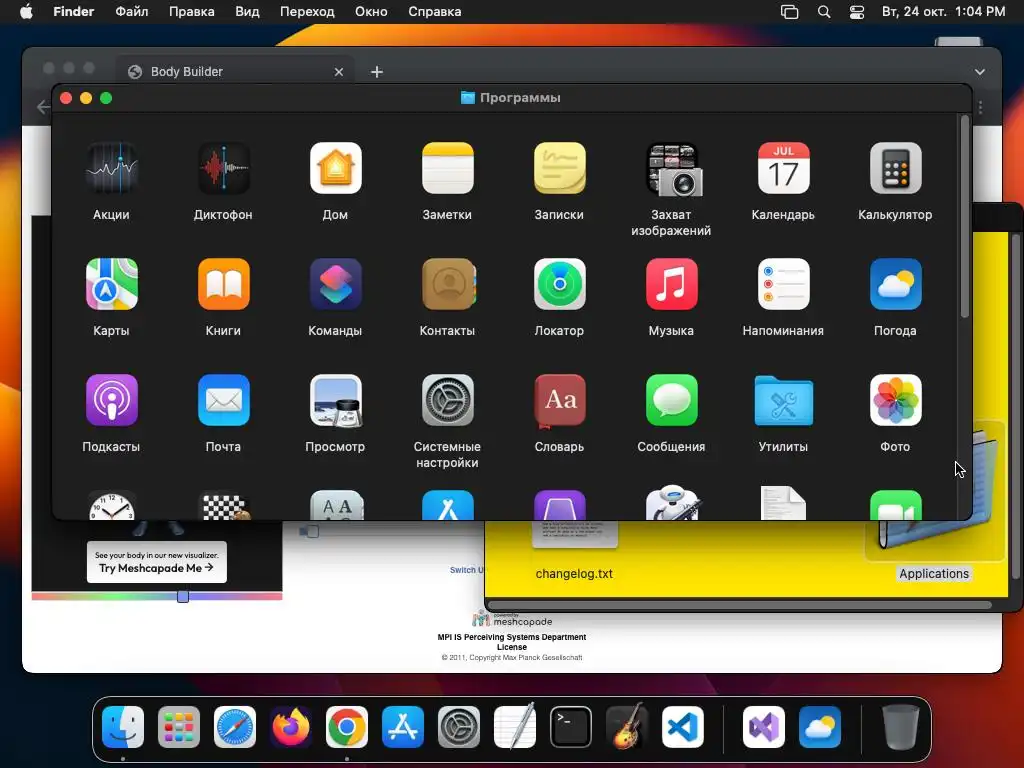The image size is (1024, 768).
Task: Open the Дом home app
Action: click(x=336, y=168)
